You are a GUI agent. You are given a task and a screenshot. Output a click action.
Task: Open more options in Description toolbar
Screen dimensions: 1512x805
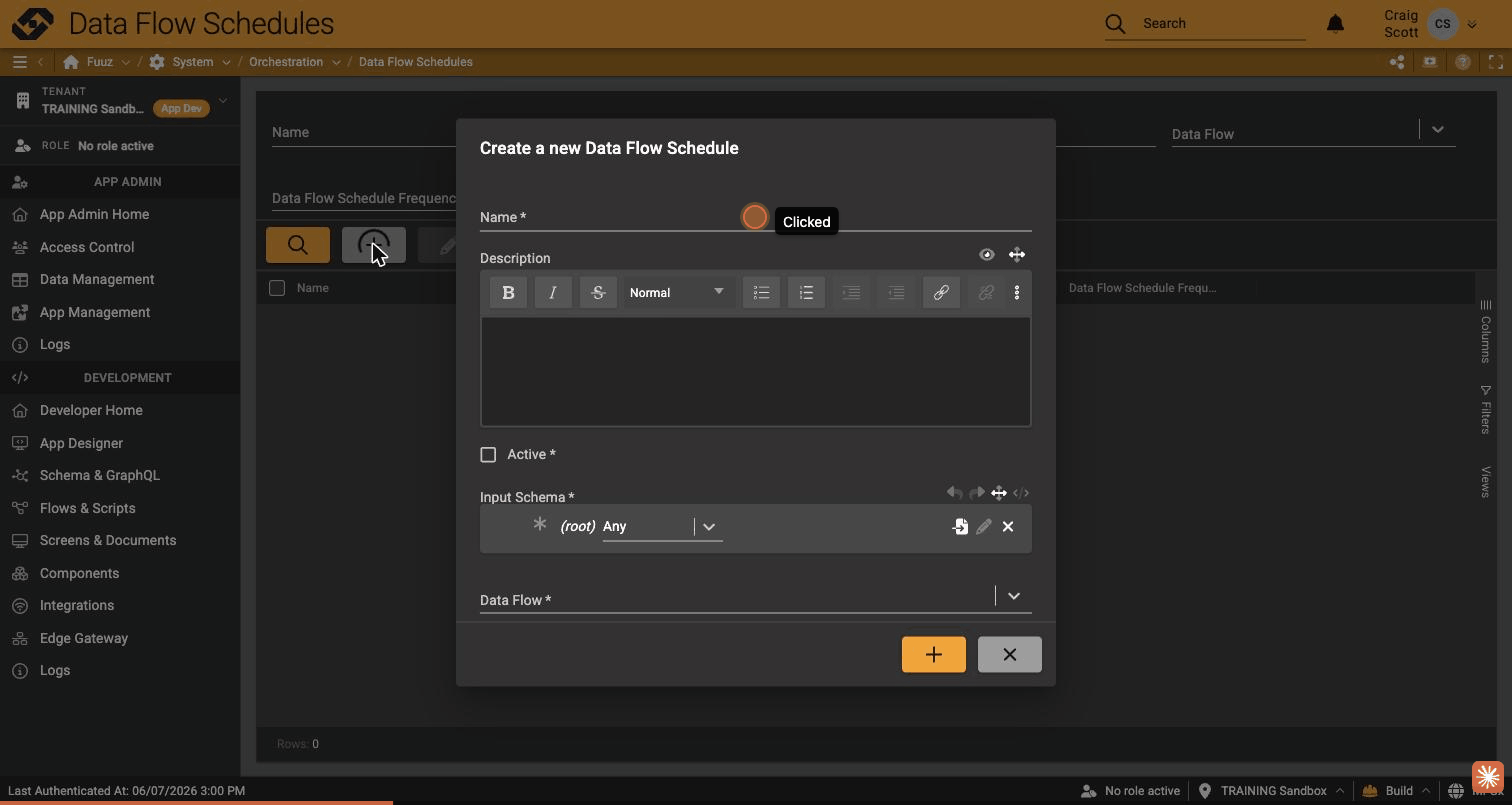coord(1017,293)
